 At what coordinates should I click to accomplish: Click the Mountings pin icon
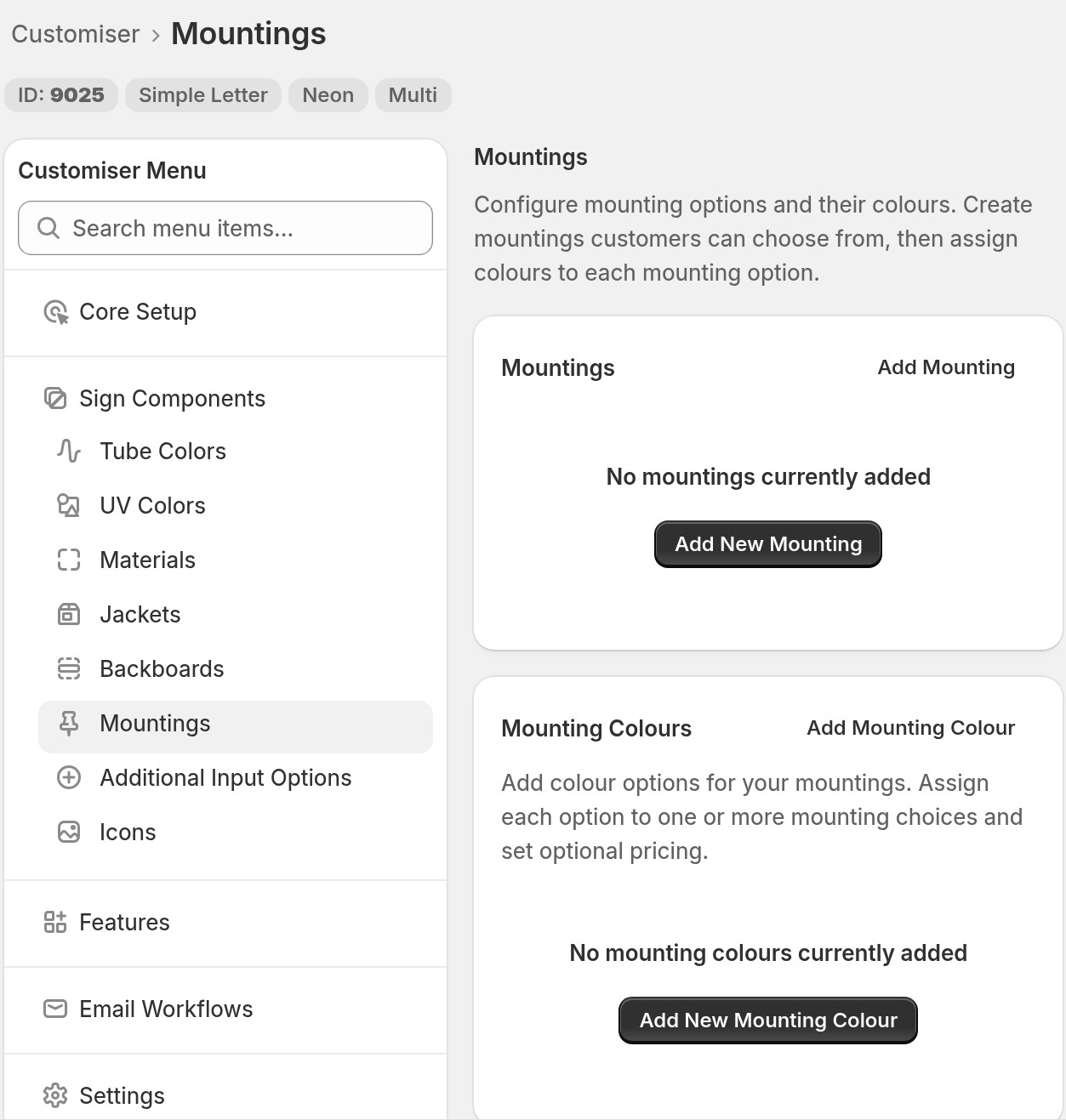[69, 723]
